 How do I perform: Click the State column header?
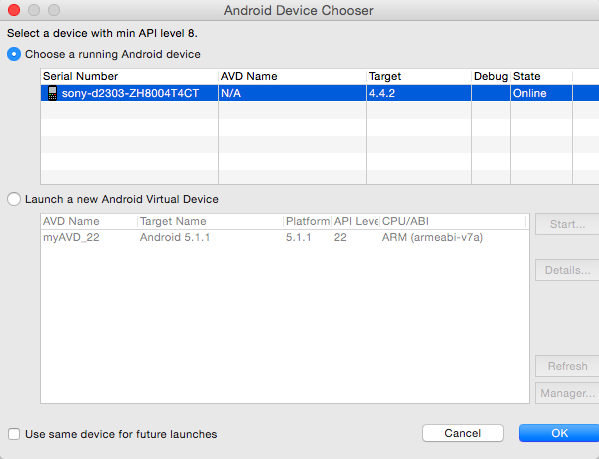541,76
